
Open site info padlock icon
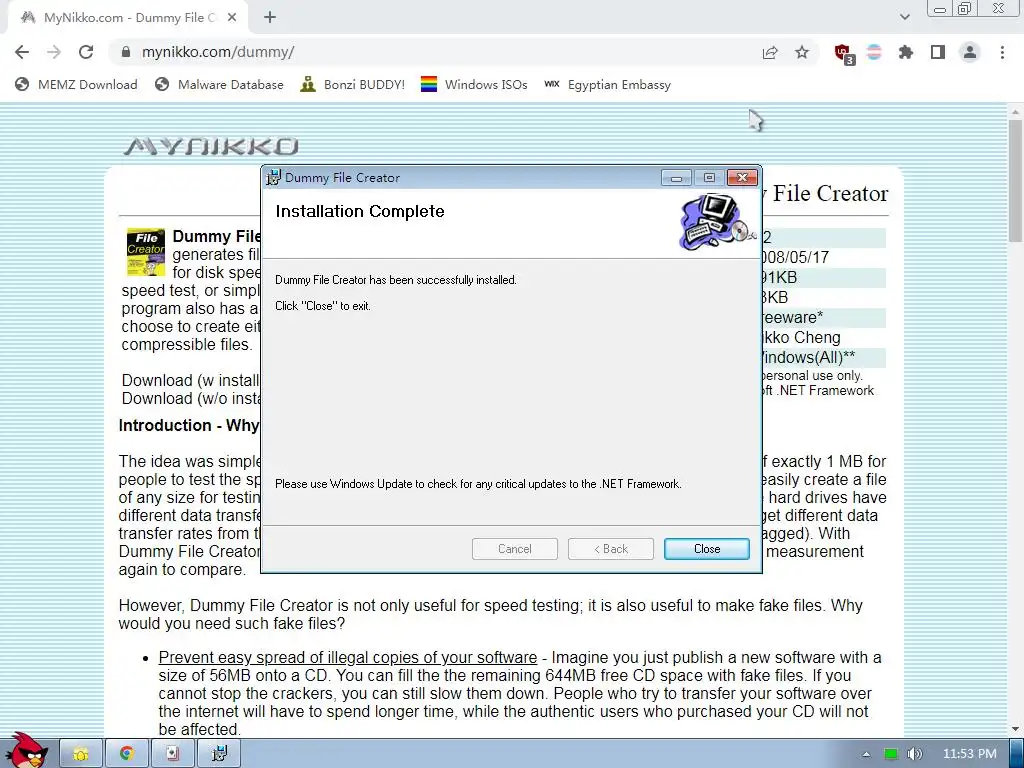tap(126, 52)
